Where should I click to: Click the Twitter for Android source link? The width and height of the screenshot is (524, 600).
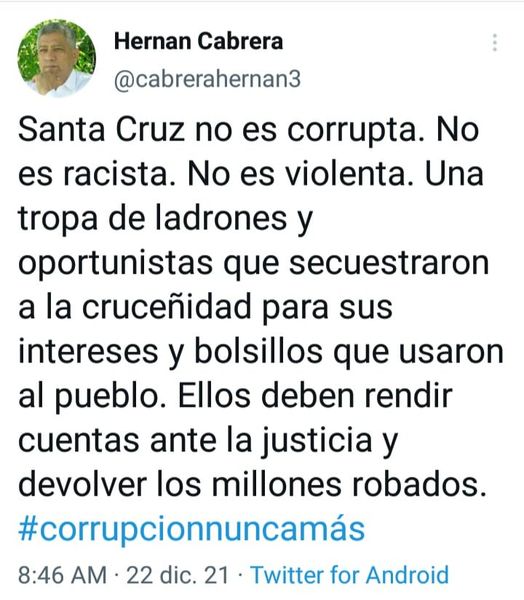click(x=349, y=575)
